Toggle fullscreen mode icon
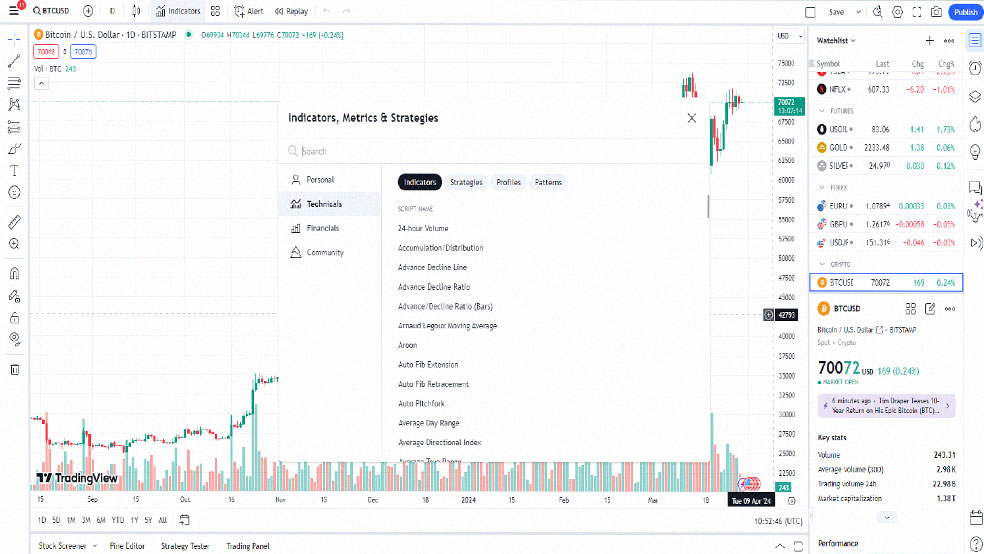Image resolution: width=984 pixels, height=554 pixels. click(x=917, y=12)
